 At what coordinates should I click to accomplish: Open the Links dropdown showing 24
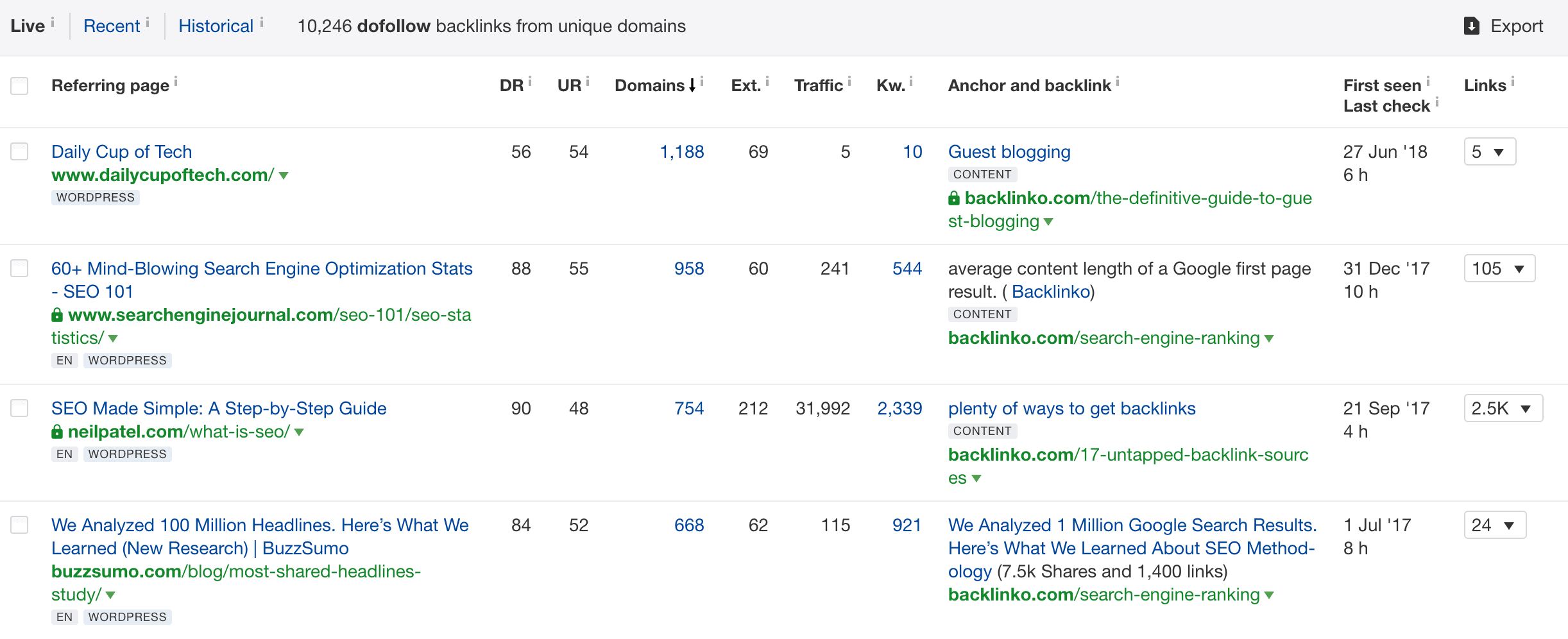[x=1495, y=525]
